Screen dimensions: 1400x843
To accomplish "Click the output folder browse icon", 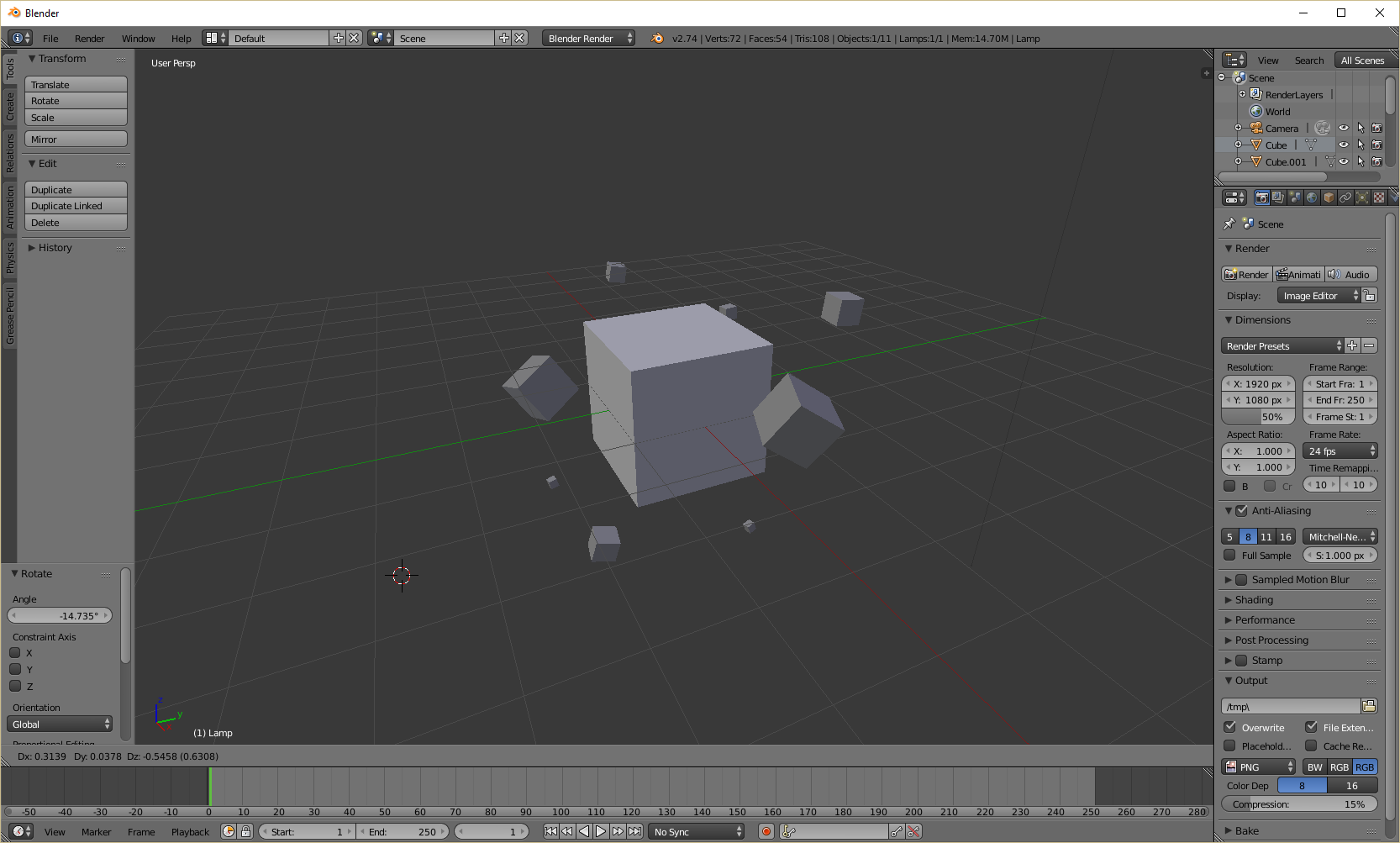I will point(1369,706).
